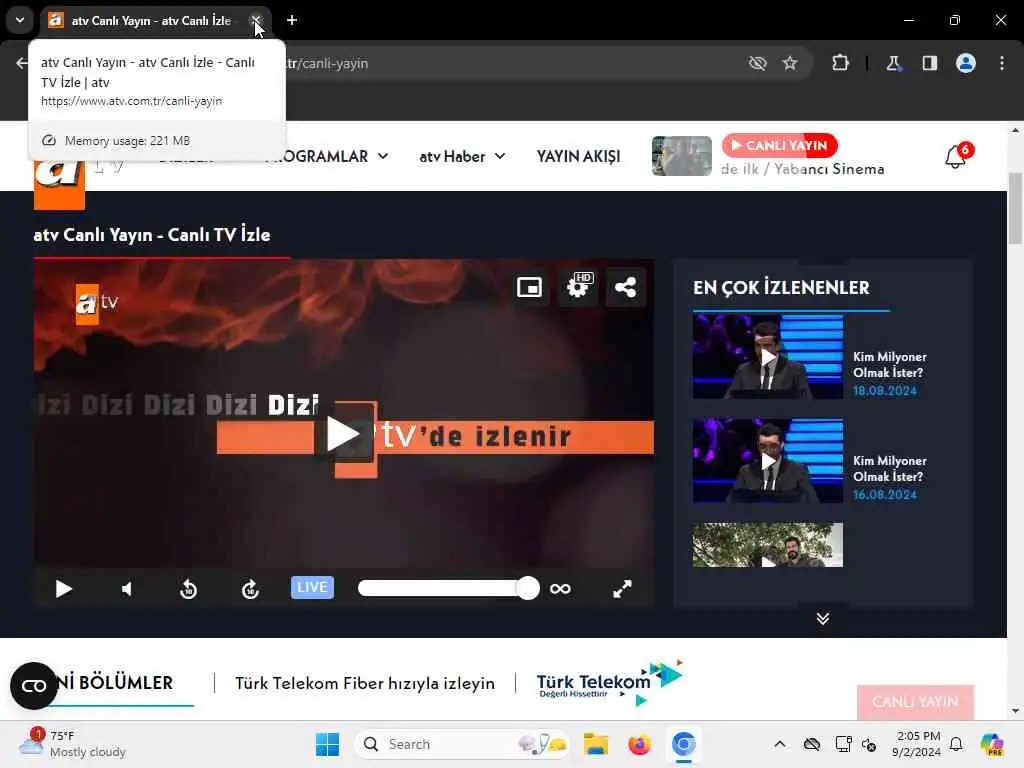Click the Türk Telekom logo ad
Screen dimensions: 1024x768
click(609, 683)
